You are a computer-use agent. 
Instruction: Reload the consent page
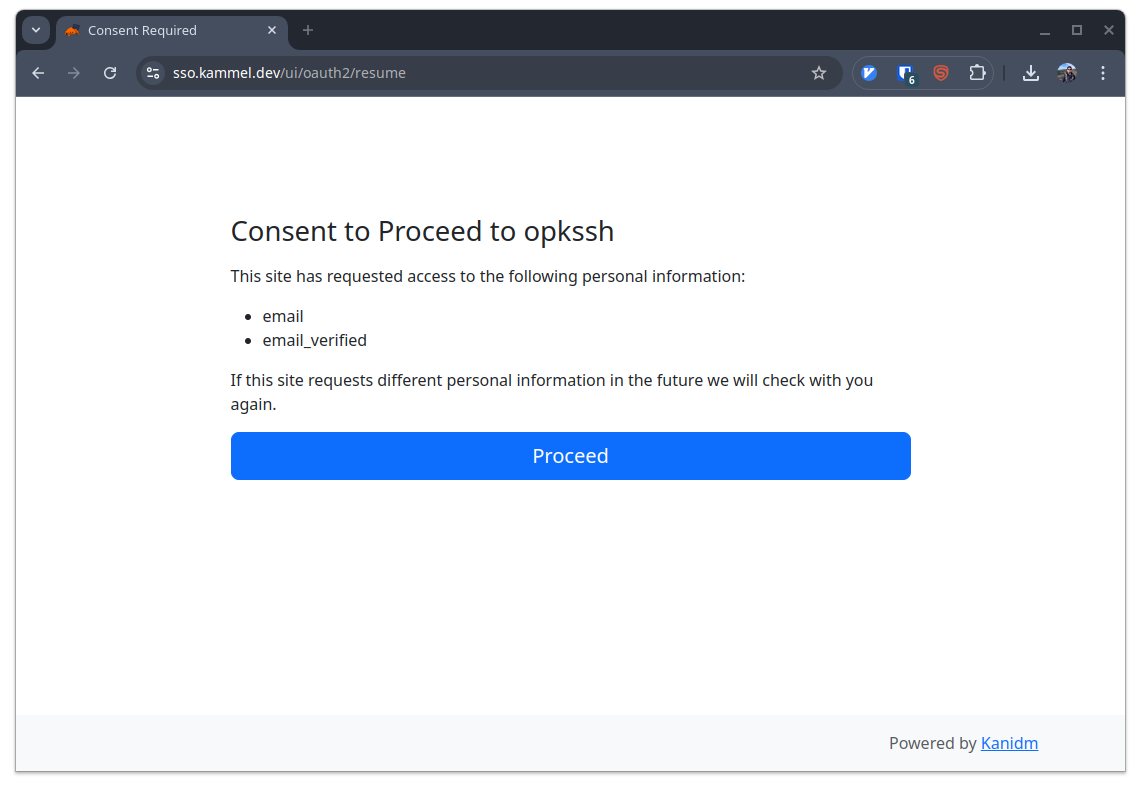pos(110,73)
